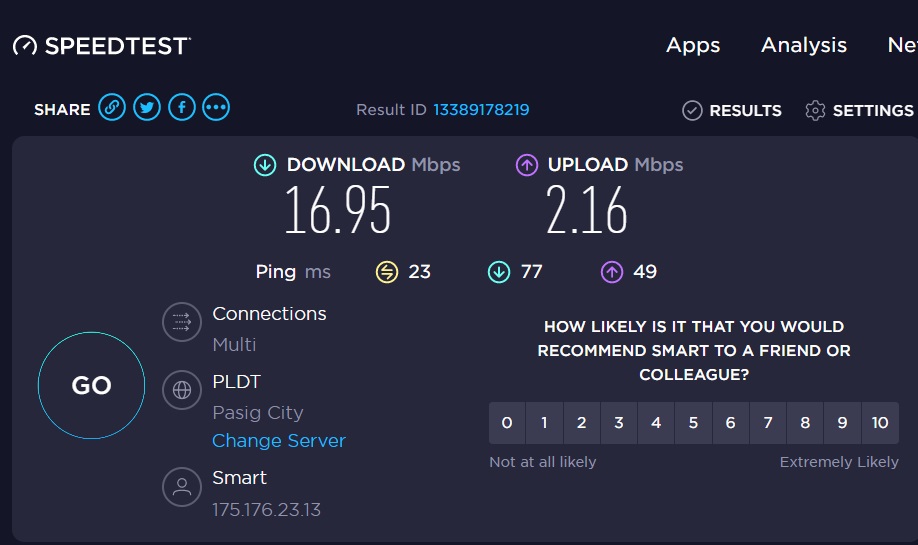Click the PLDT server globe icon
The width and height of the screenshot is (918, 545).
click(181, 390)
